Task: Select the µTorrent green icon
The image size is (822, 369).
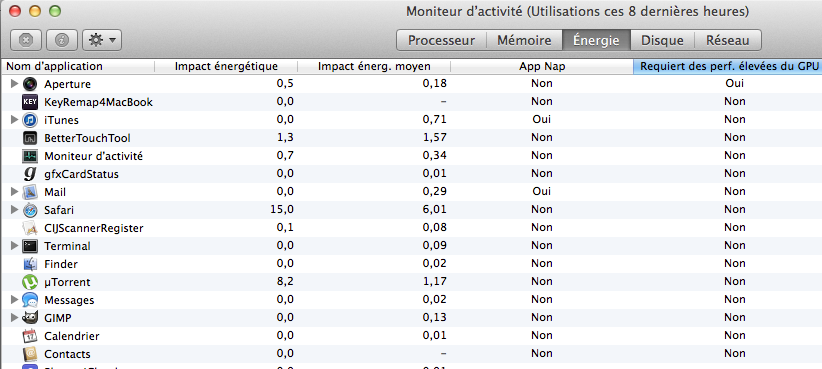Action: click(30, 282)
